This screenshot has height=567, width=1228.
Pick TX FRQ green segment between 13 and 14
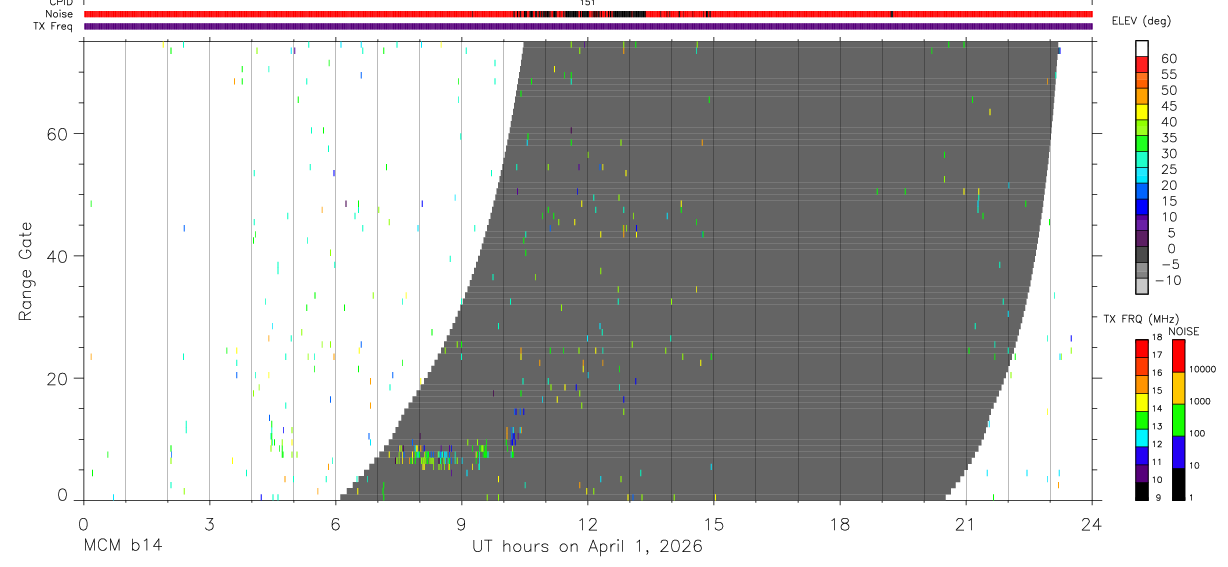tap(1142, 420)
